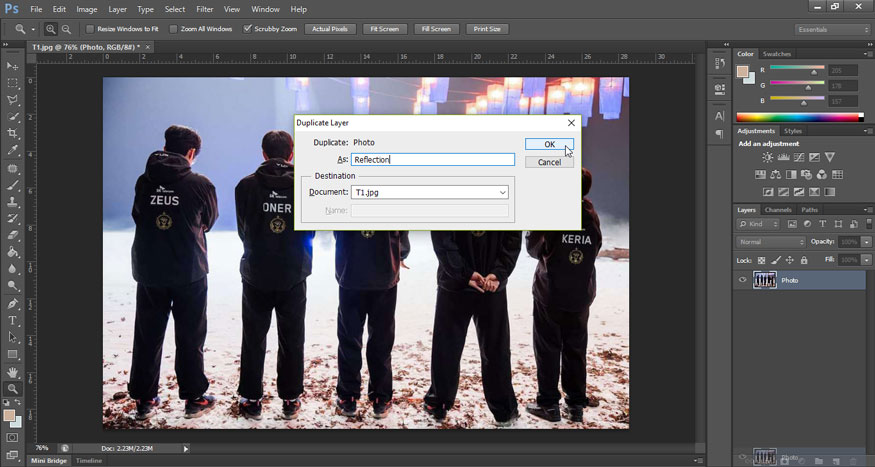This screenshot has height=467, width=875.
Task: Open the Character panel icon
Action: tap(719, 116)
